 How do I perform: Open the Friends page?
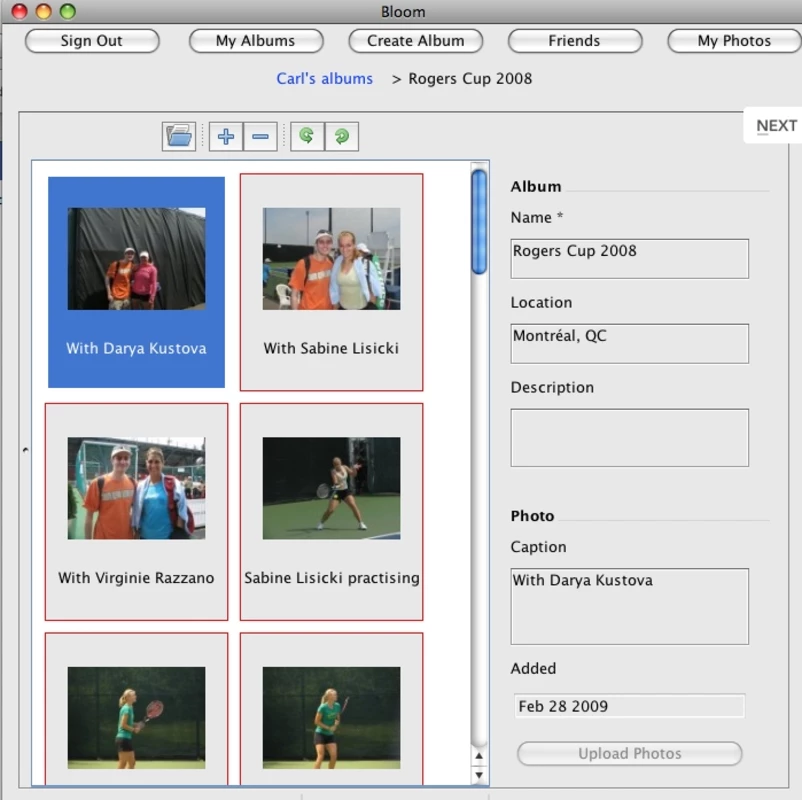coord(575,41)
